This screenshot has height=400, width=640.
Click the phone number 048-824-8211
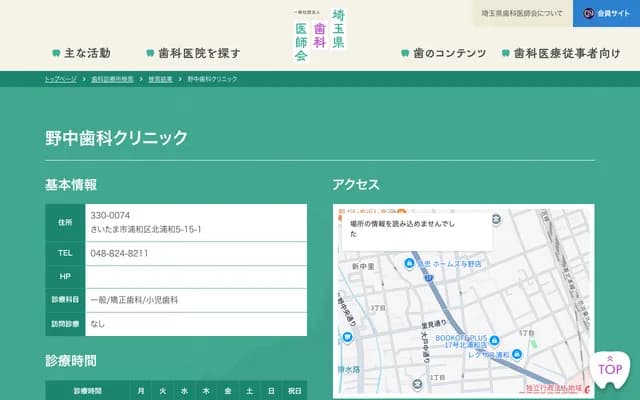(x=119, y=253)
